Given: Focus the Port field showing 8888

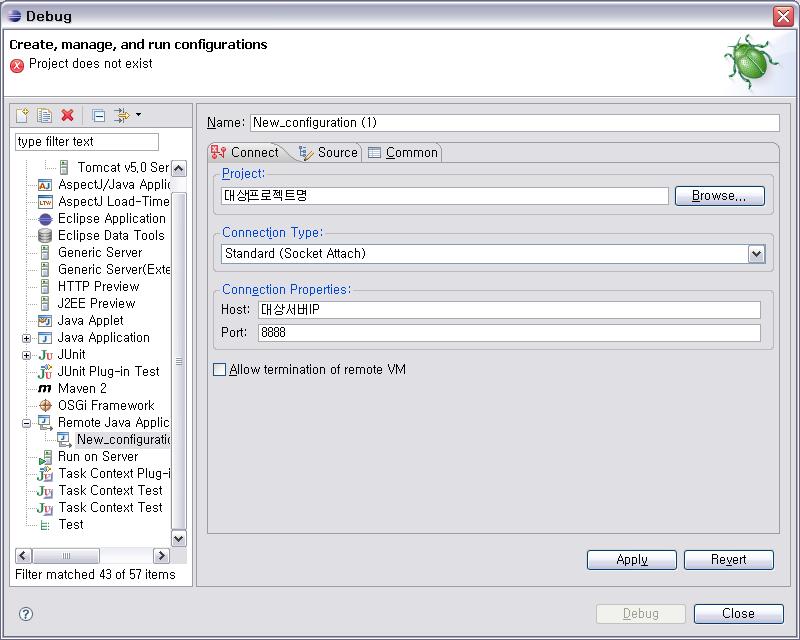Looking at the screenshot, I should [509, 333].
